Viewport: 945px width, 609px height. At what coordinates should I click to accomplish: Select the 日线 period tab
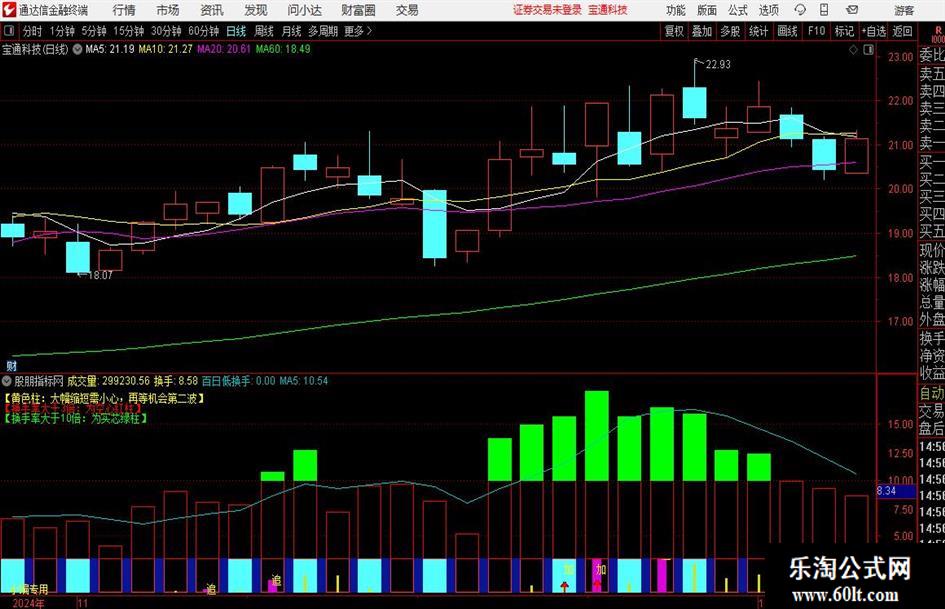pyautogui.click(x=236, y=31)
